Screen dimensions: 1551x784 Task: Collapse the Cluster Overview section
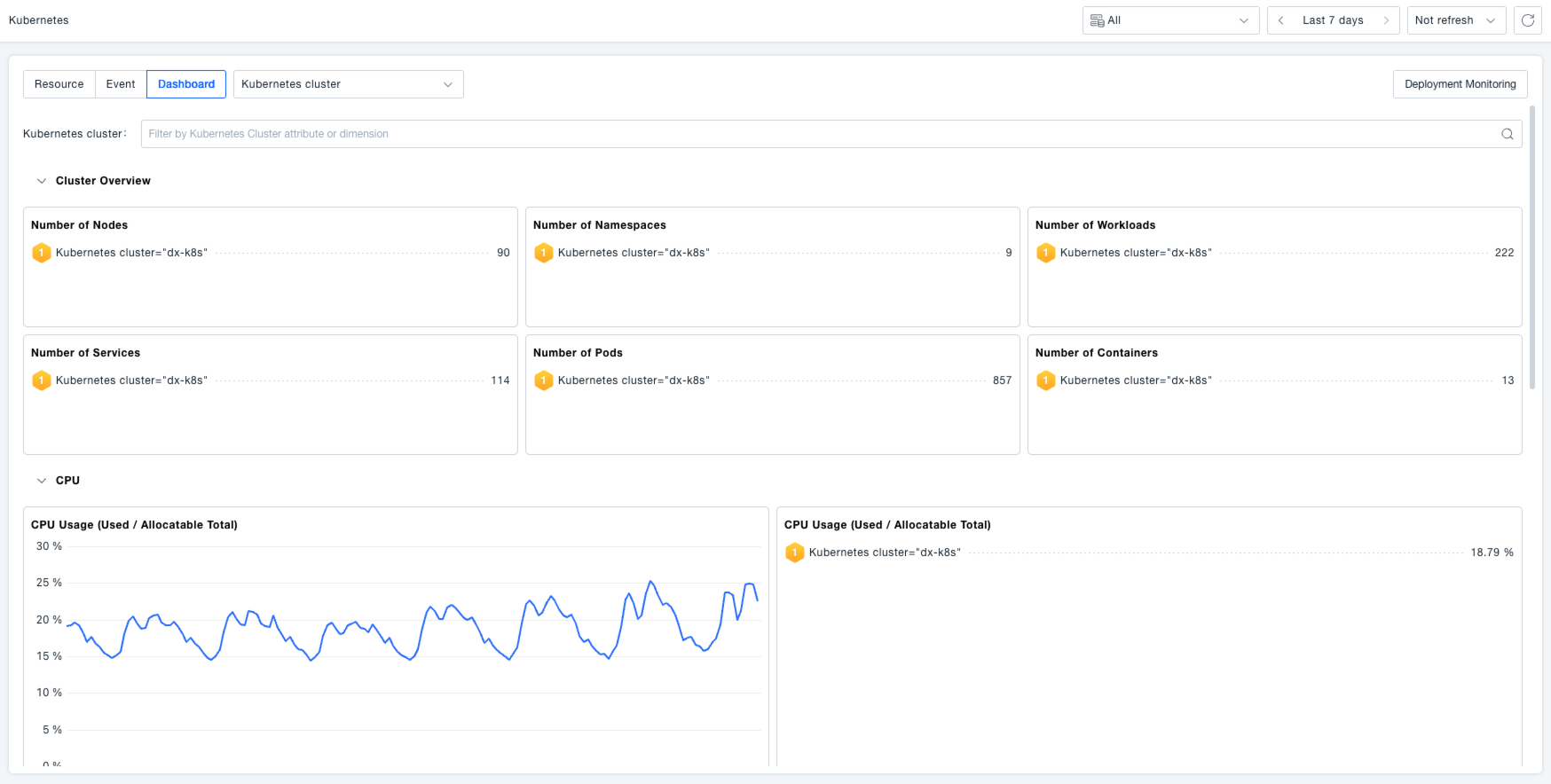42,181
